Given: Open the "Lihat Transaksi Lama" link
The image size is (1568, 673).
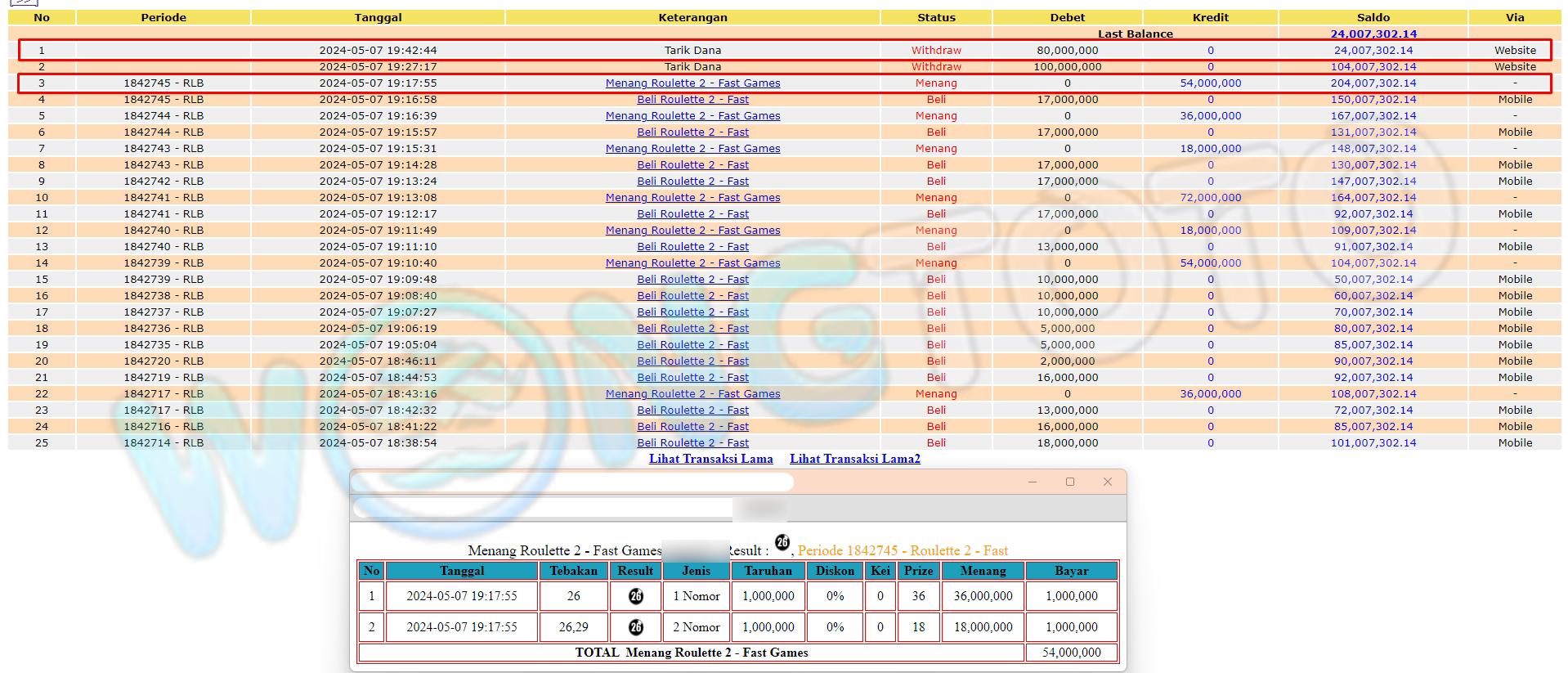Looking at the screenshot, I should tap(710, 459).
